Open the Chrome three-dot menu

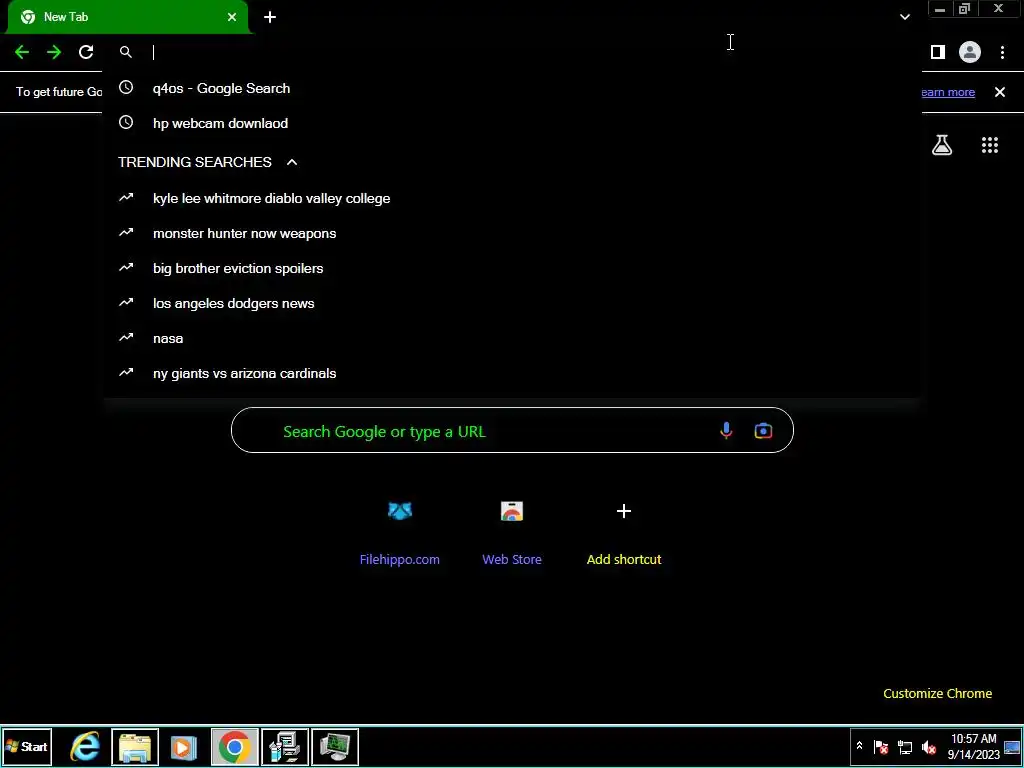tap(1002, 52)
